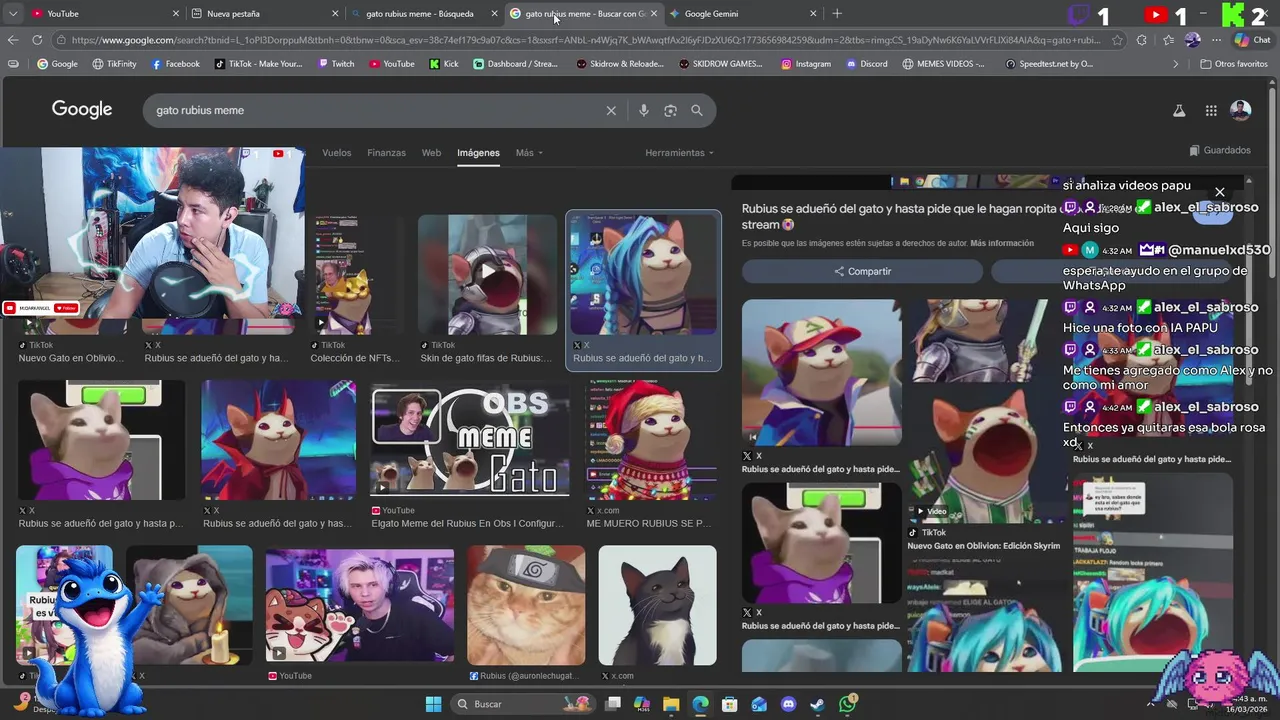1280x720 pixels.
Task: Open File Explorer from the taskbar
Action: point(671,704)
